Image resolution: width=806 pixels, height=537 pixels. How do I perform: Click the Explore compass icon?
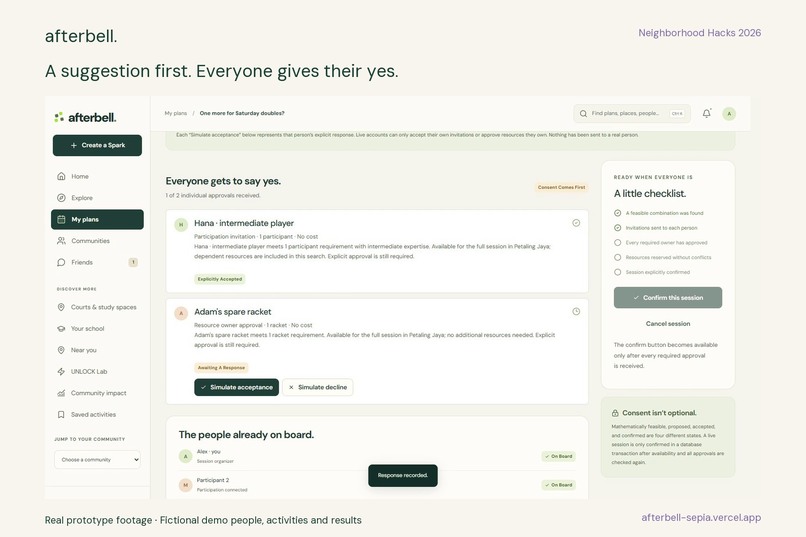(61, 198)
